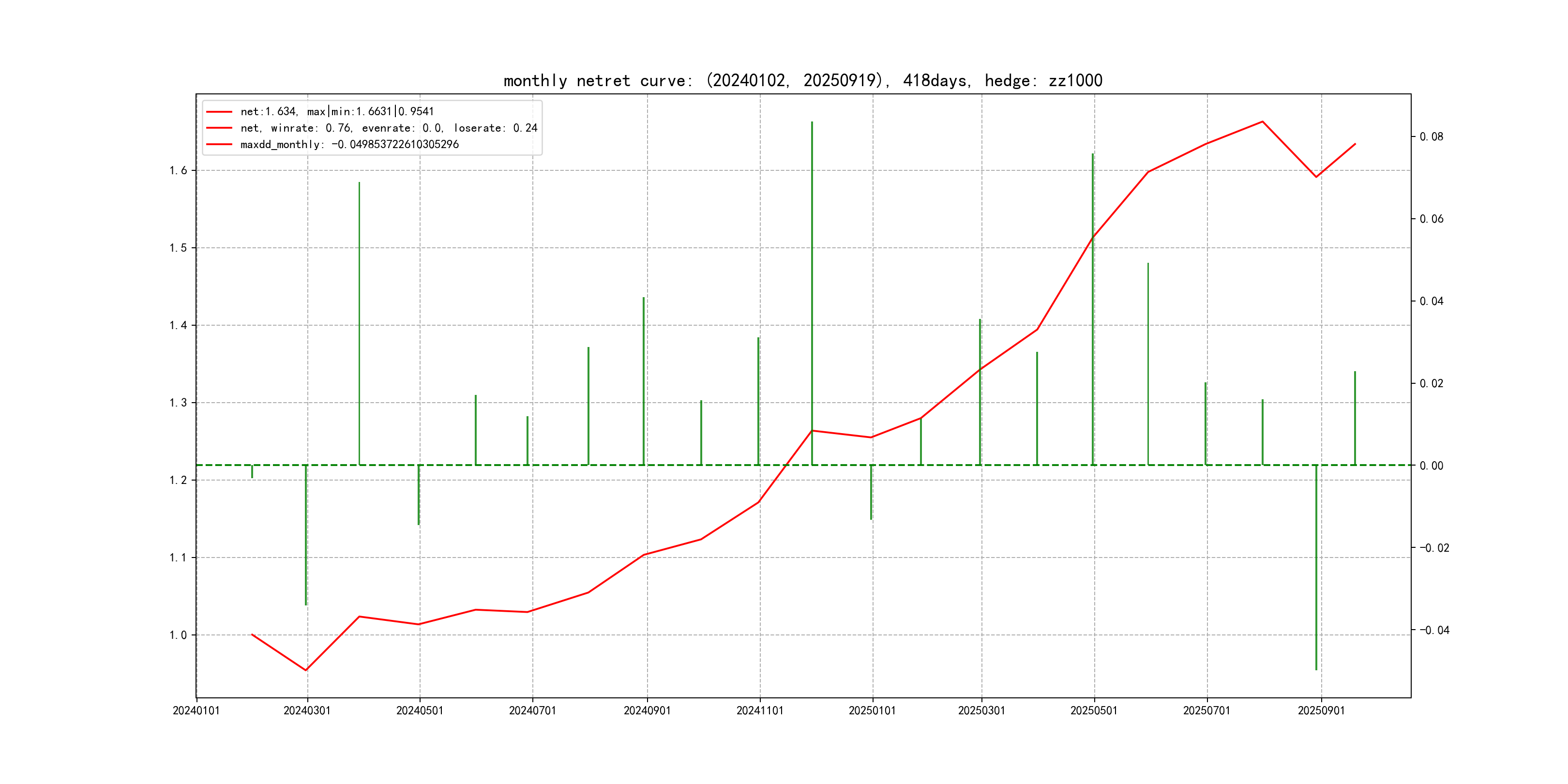Image resolution: width=1568 pixels, height=784 pixels.
Task: Click the 1.6 left y-axis label
Action: click(x=178, y=170)
